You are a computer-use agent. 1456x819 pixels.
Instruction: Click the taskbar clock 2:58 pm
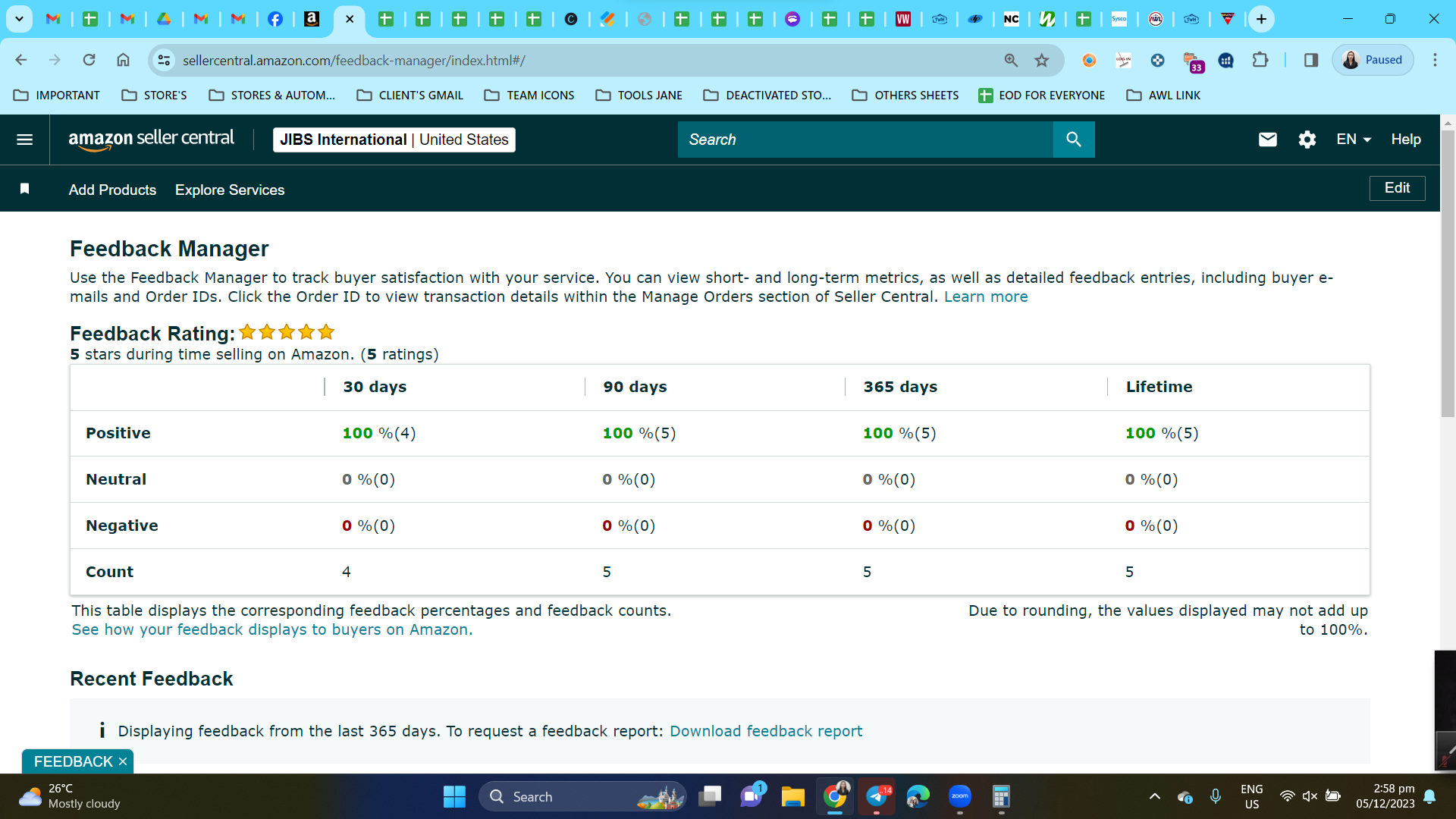pyautogui.click(x=1385, y=796)
